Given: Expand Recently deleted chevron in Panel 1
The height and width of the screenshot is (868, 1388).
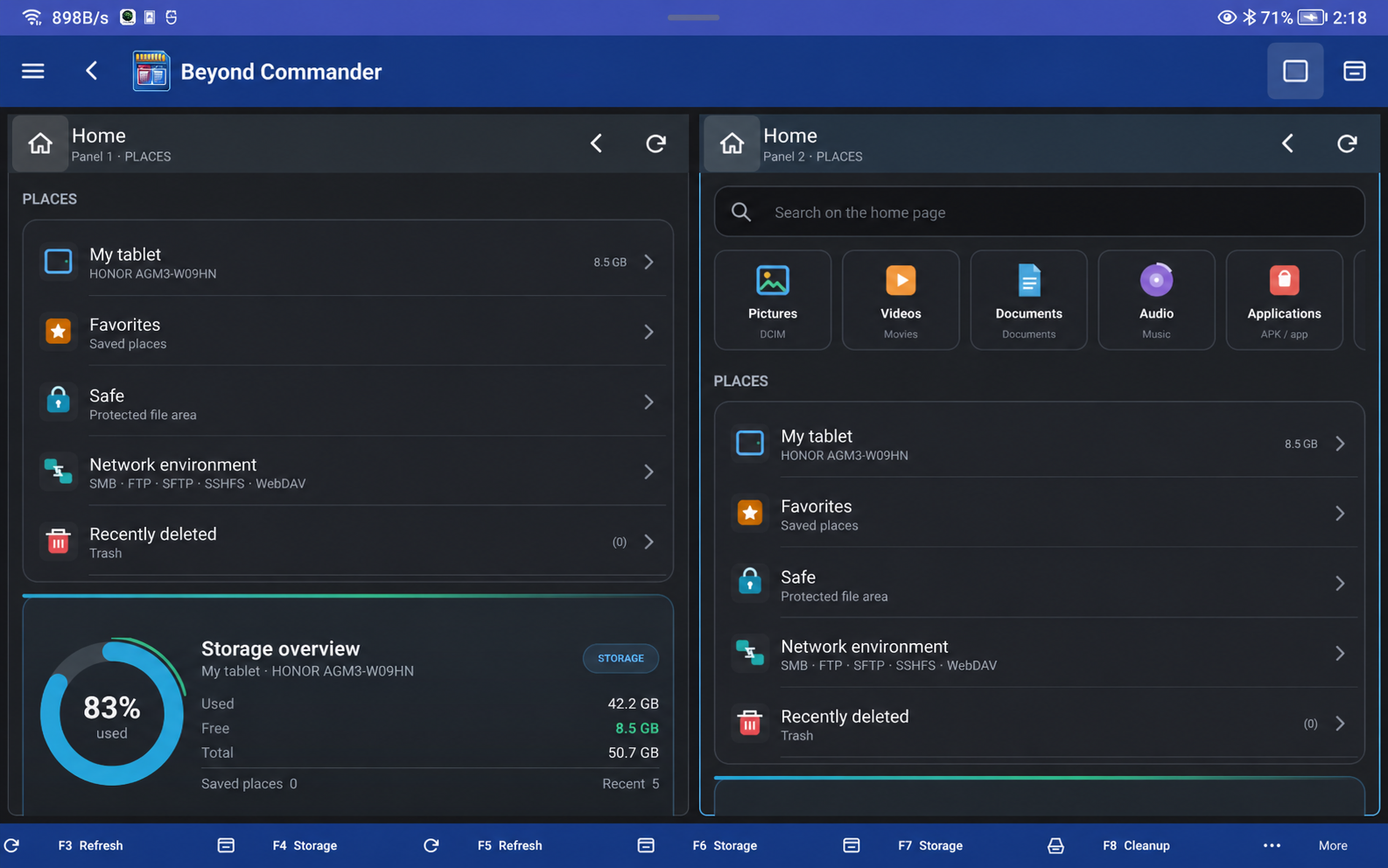Looking at the screenshot, I should point(648,542).
